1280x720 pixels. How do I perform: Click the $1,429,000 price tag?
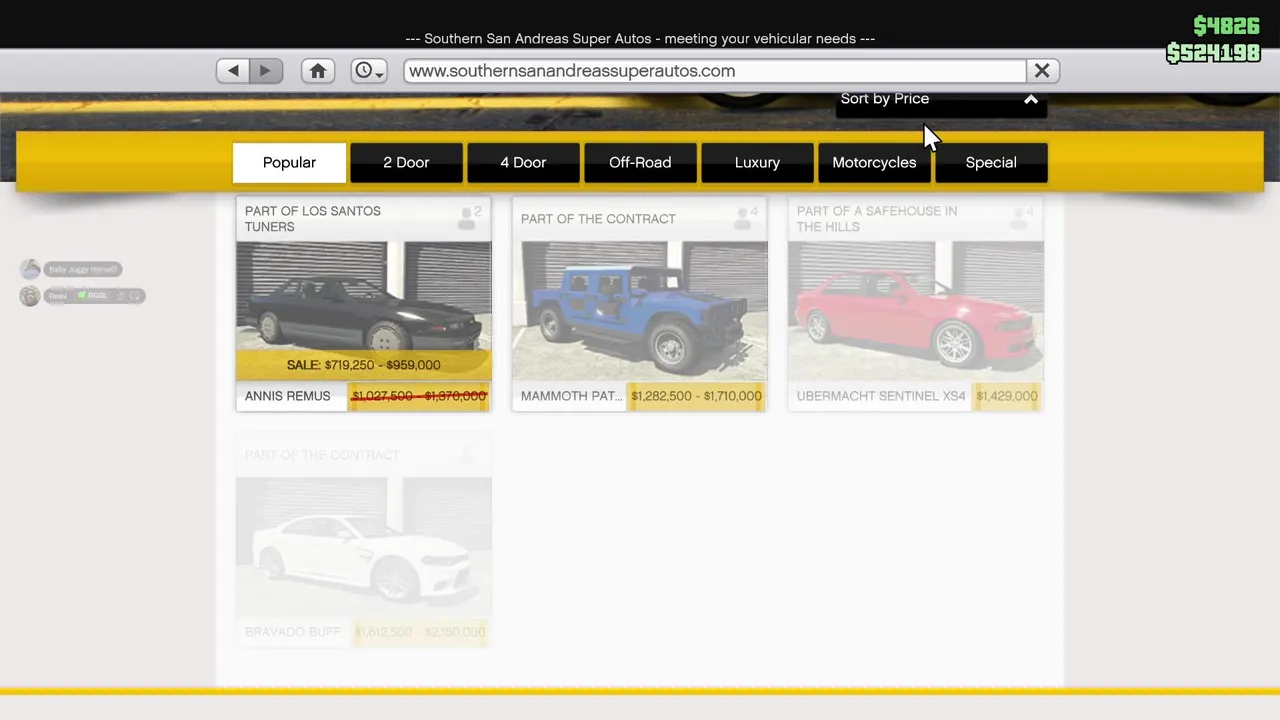(1007, 396)
